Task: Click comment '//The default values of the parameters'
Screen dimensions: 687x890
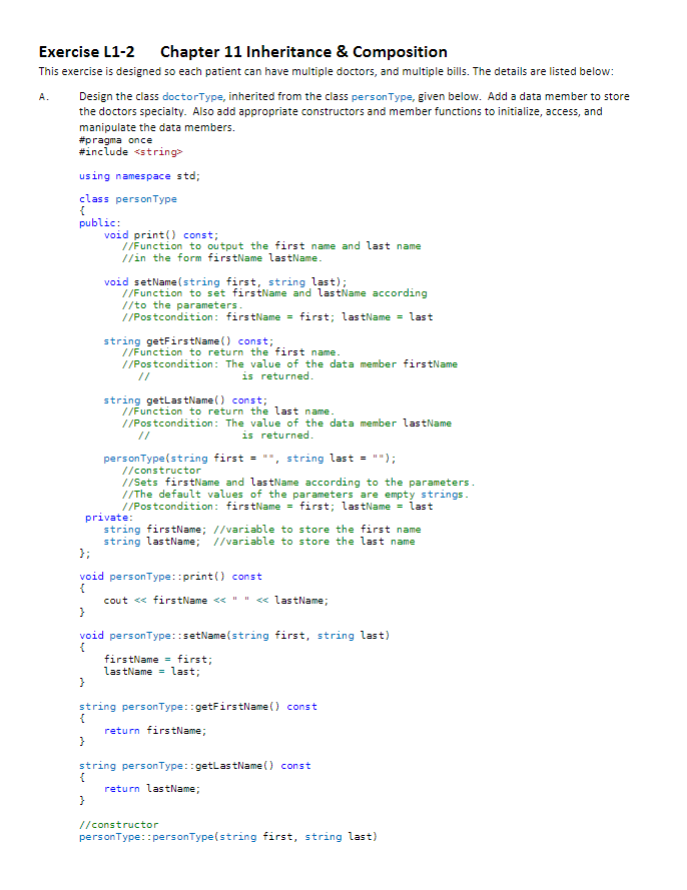Action: (296, 494)
